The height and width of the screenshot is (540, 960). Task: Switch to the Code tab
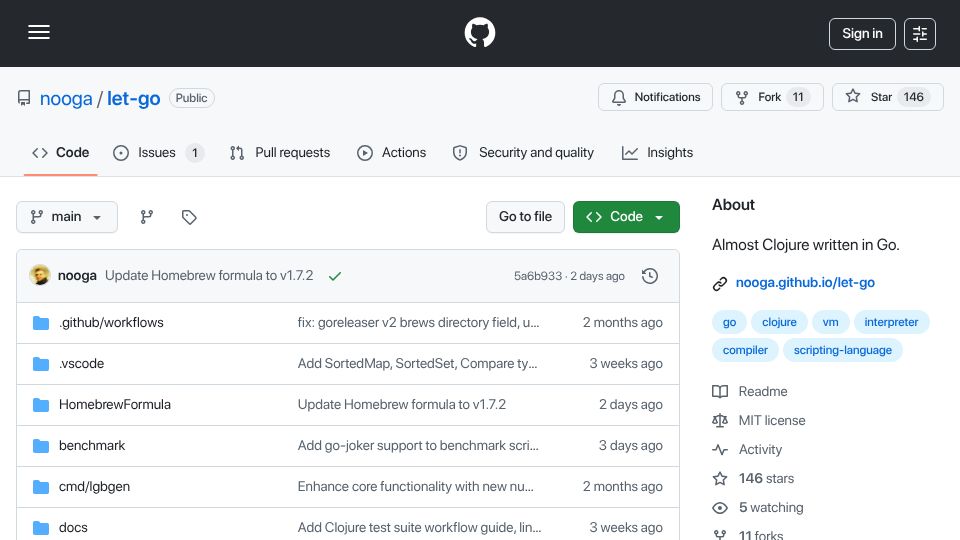tap(61, 152)
